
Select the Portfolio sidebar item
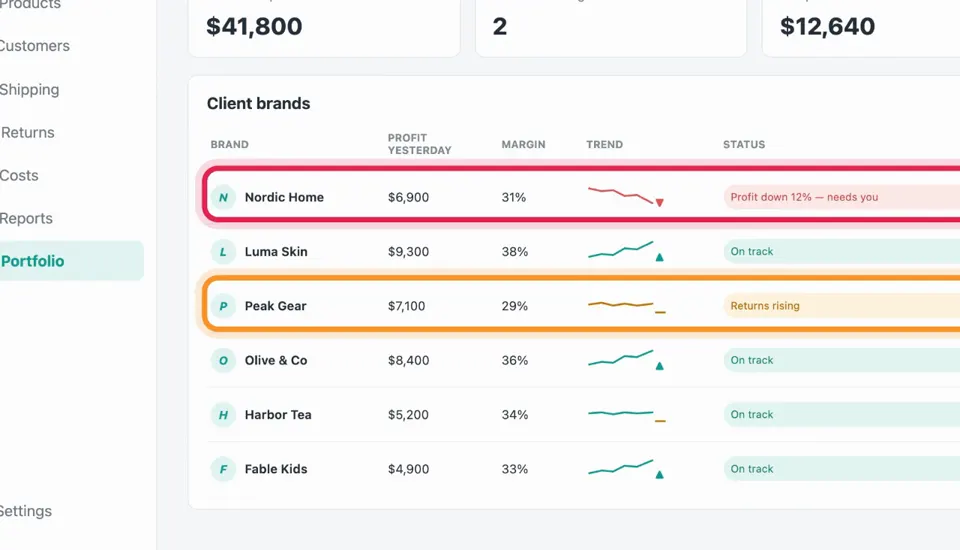point(72,261)
